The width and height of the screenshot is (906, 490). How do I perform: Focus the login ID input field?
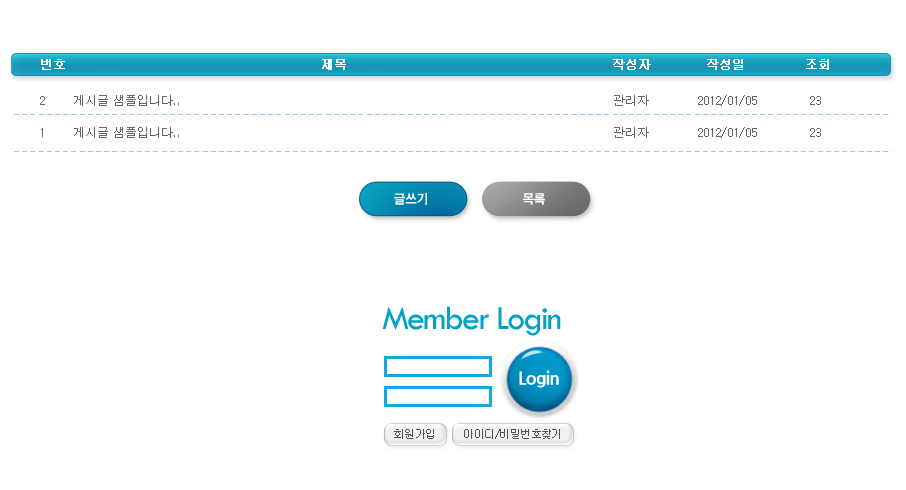tap(437, 366)
